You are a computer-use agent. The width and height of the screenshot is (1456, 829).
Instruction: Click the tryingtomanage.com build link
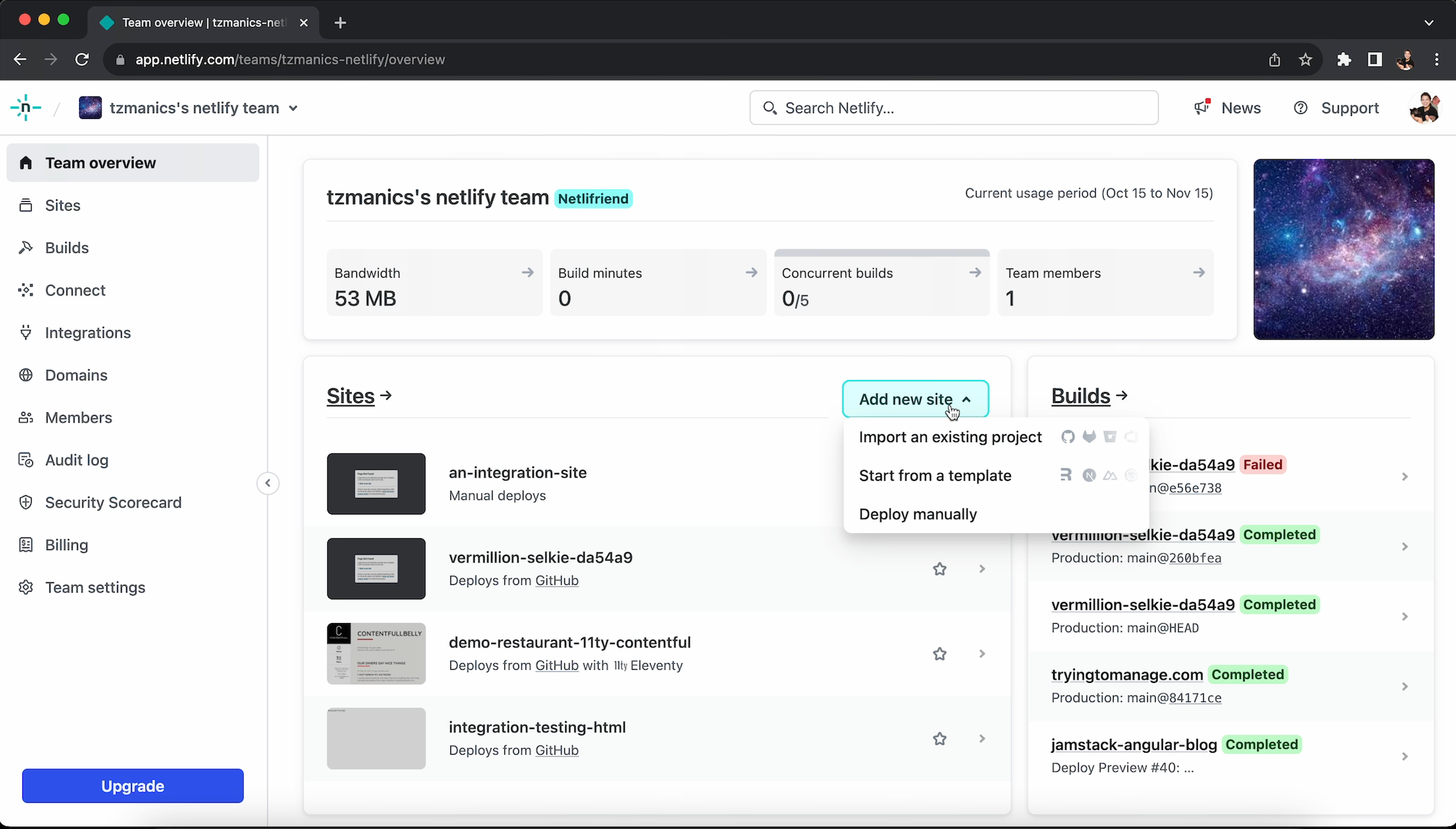(x=1127, y=674)
